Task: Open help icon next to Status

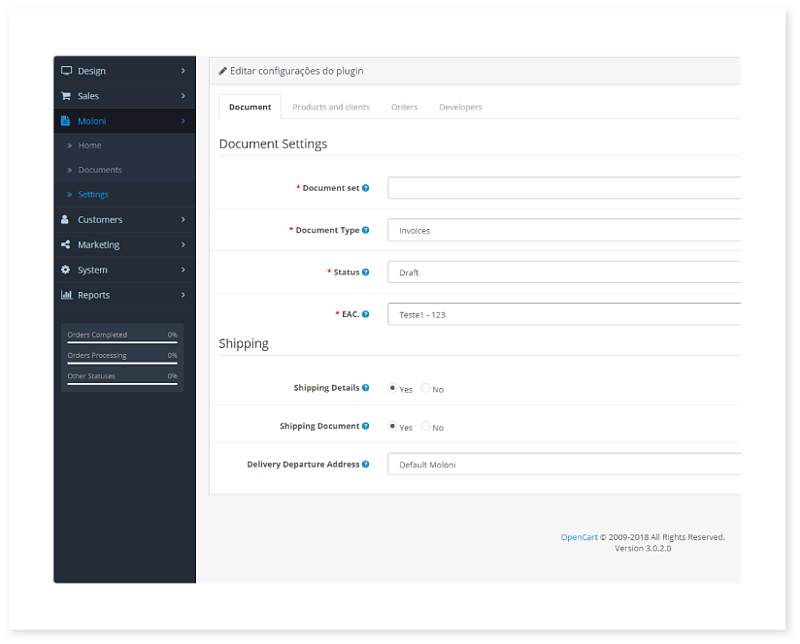Action: click(365, 271)
